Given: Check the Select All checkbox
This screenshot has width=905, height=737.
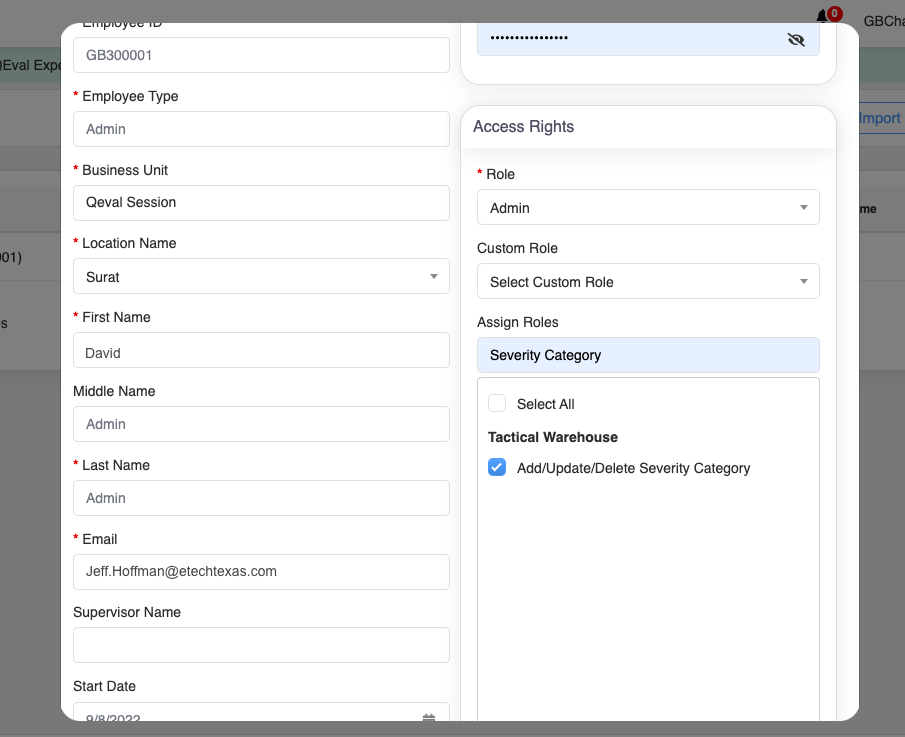Looking at the screenshot, I should click(x=497, y=404).
